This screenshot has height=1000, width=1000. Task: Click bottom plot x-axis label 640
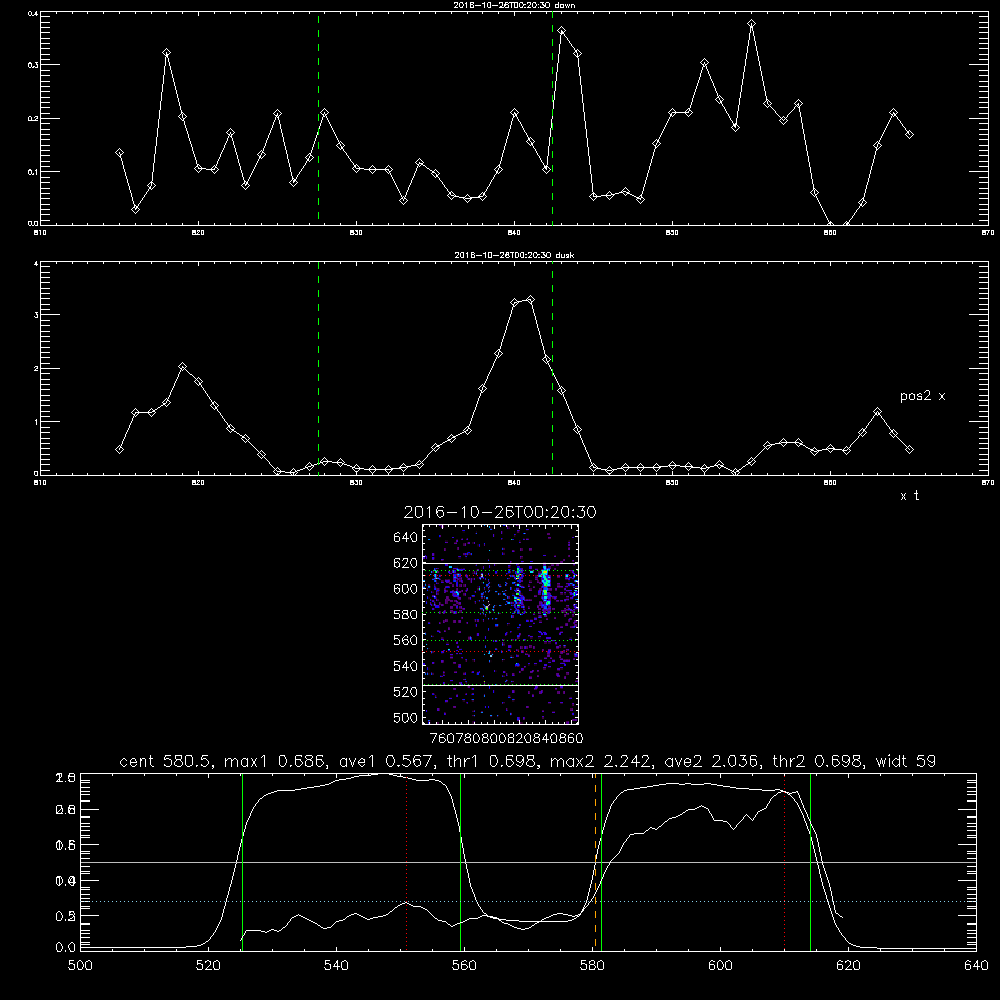(x=976, y=966)
